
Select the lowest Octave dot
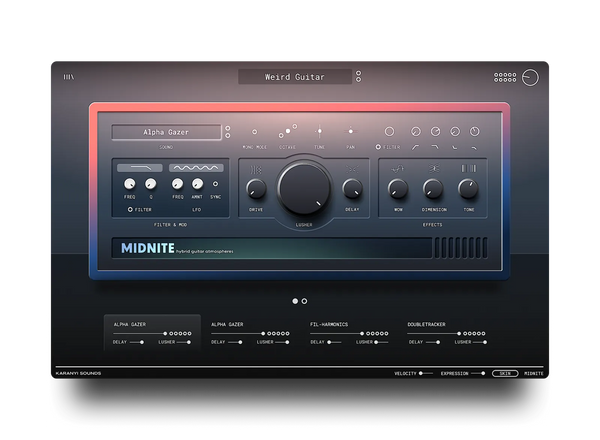[x=281, y=135]
